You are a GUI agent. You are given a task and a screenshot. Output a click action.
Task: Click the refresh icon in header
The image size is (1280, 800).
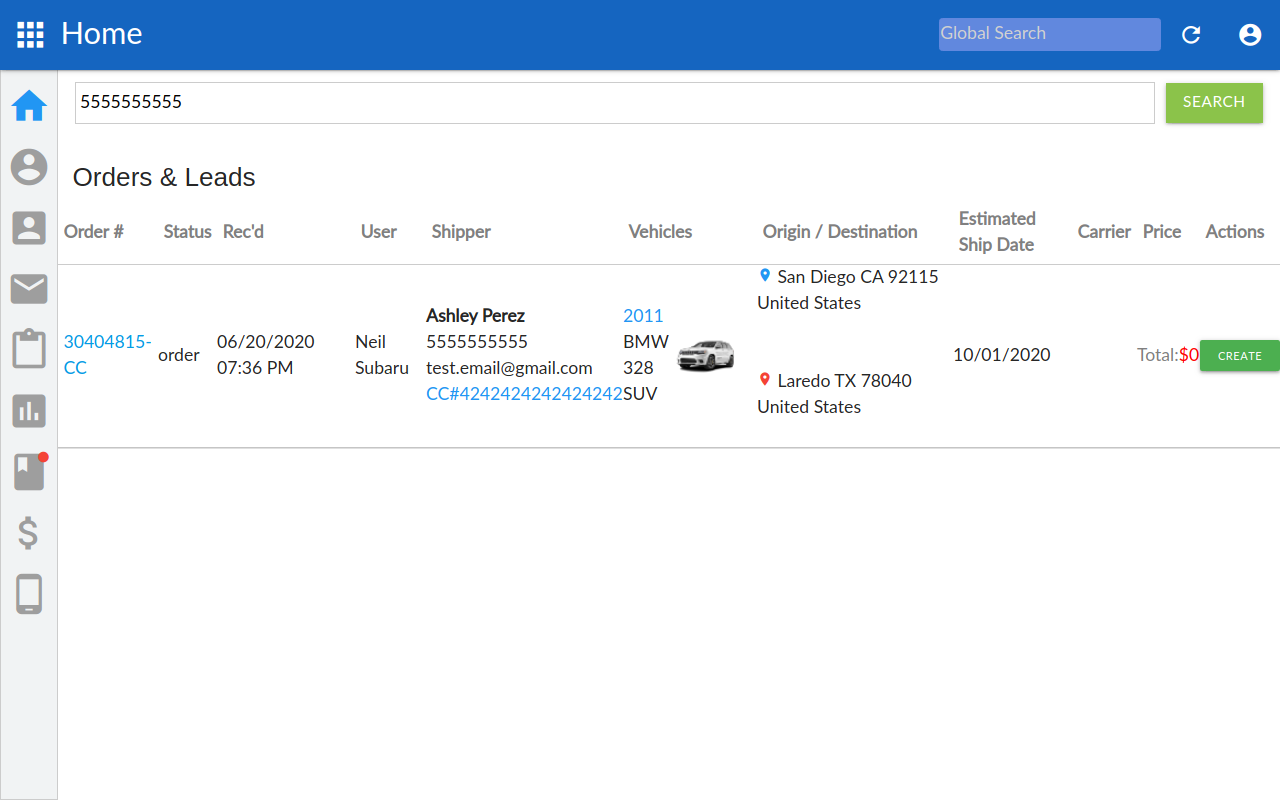click(x=1191, y=35)
